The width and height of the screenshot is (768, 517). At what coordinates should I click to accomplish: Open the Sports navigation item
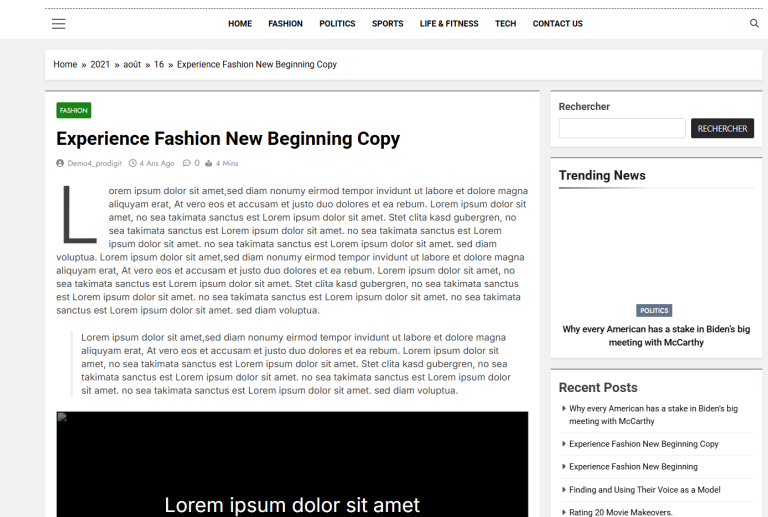point(387,24)
